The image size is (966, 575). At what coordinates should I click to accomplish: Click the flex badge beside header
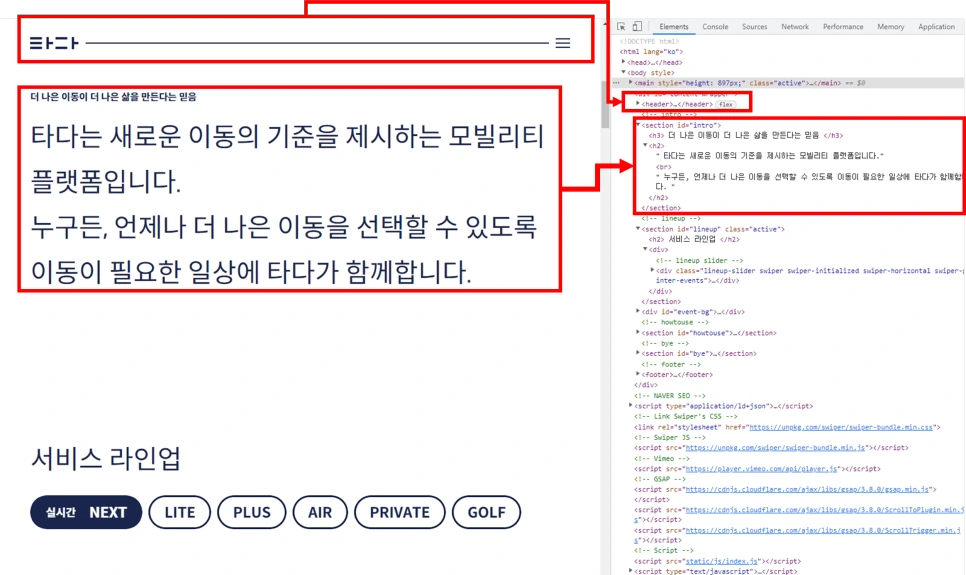coord(726,104)
